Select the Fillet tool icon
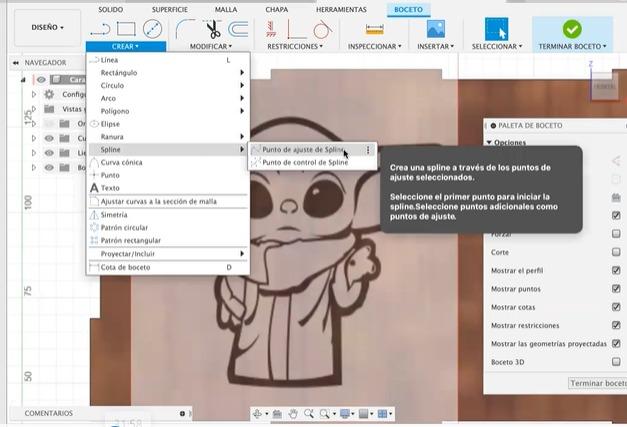627x427 pixels. pos(185,29)
